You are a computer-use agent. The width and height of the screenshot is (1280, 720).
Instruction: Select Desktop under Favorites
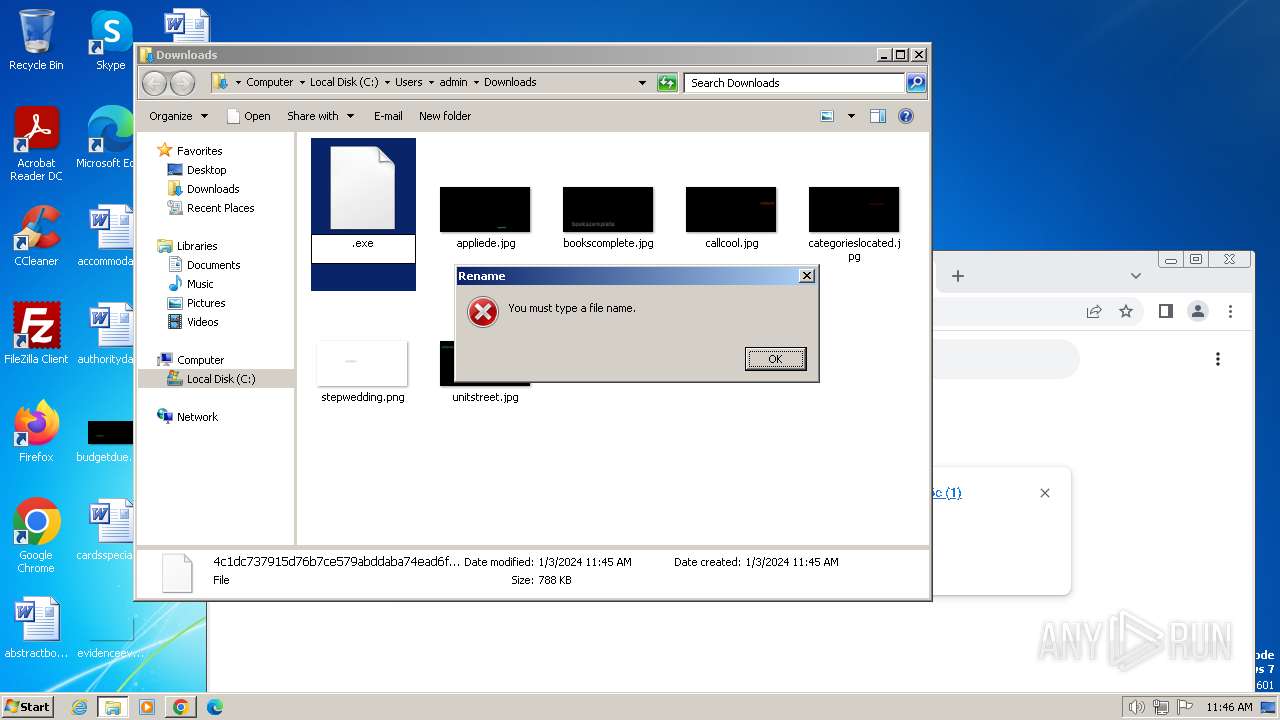pos(206,170)
